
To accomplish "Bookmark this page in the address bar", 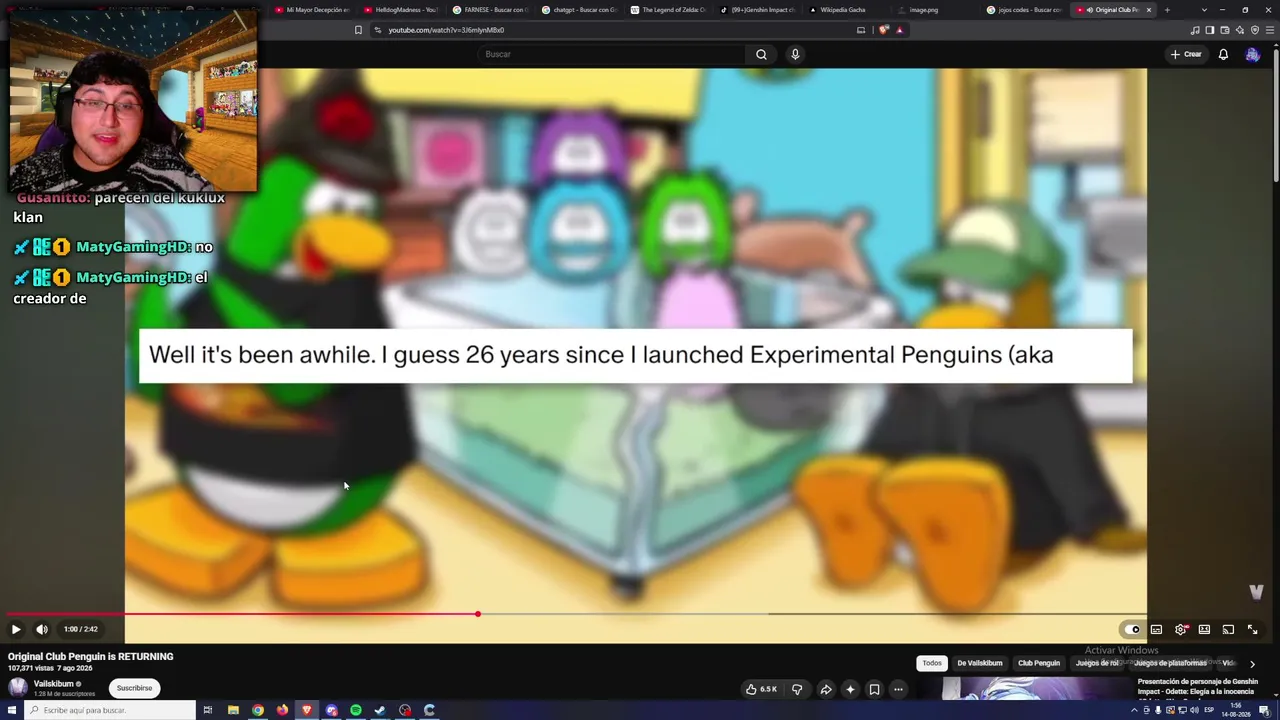I will pos(358,30).
